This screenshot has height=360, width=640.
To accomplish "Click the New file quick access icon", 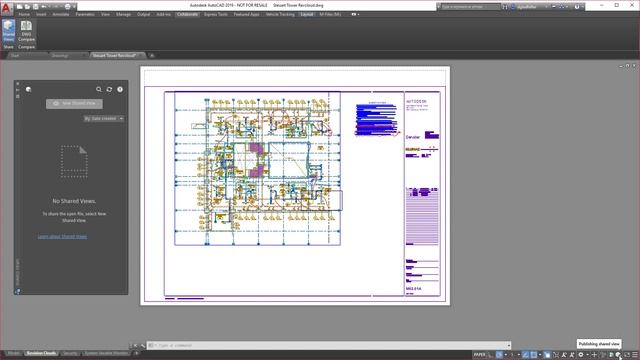I will click(19, 7).
